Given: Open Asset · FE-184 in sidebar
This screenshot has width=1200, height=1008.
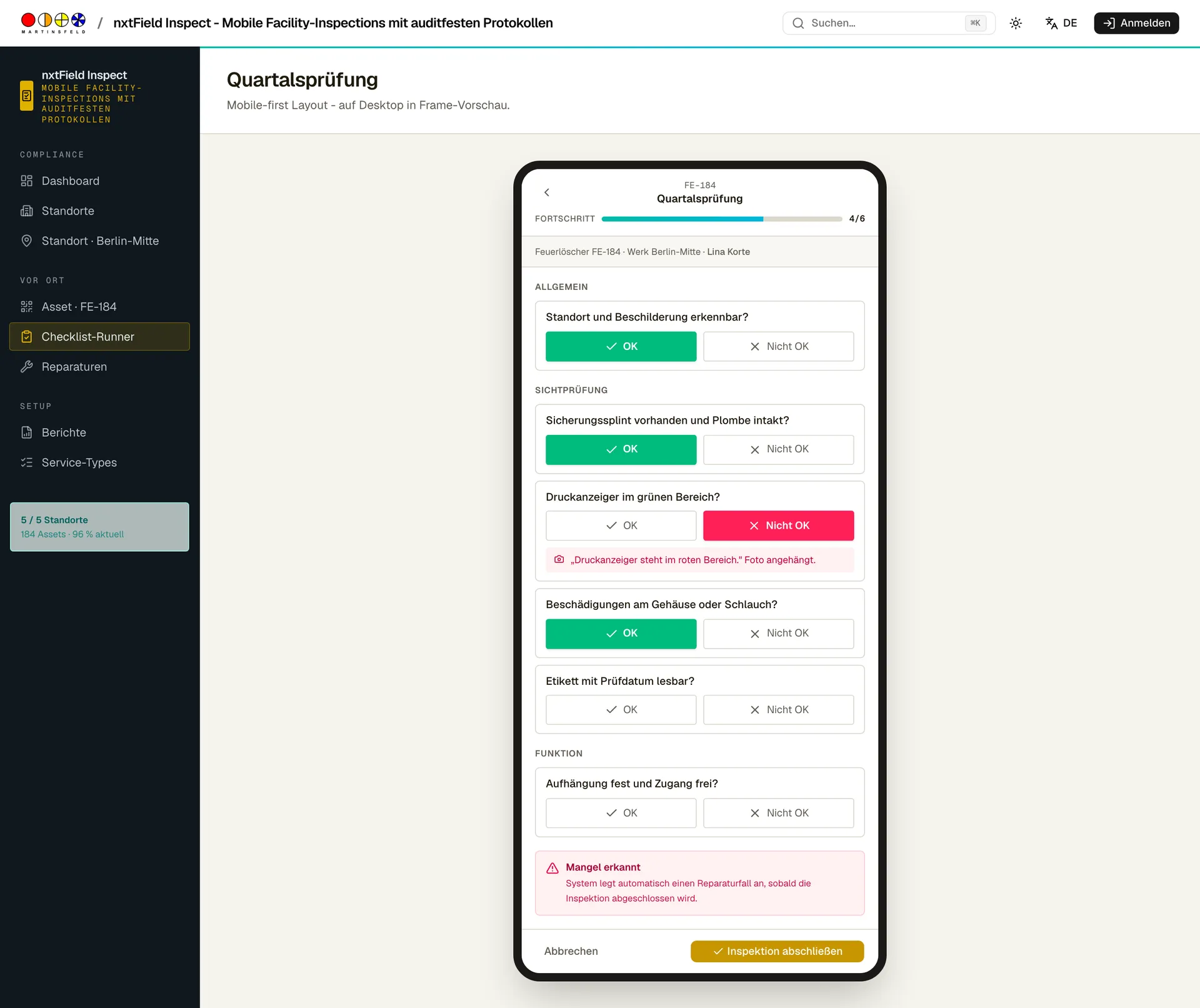Looking at the screenshot, I should coord(99,307).
